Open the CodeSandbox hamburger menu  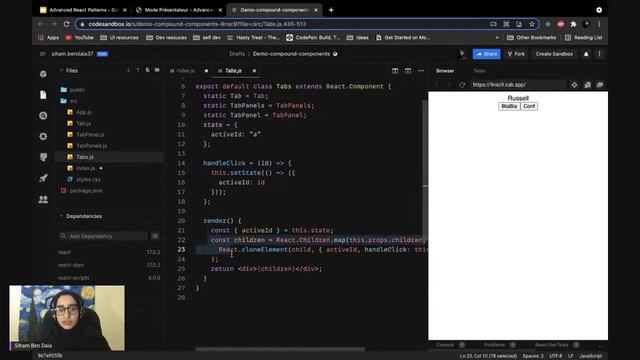(x=42, y=54)
